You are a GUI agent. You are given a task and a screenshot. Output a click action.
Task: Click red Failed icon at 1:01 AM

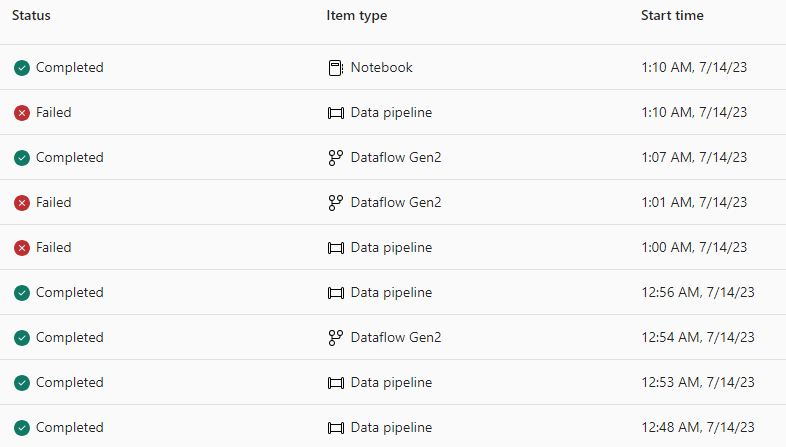22,203
